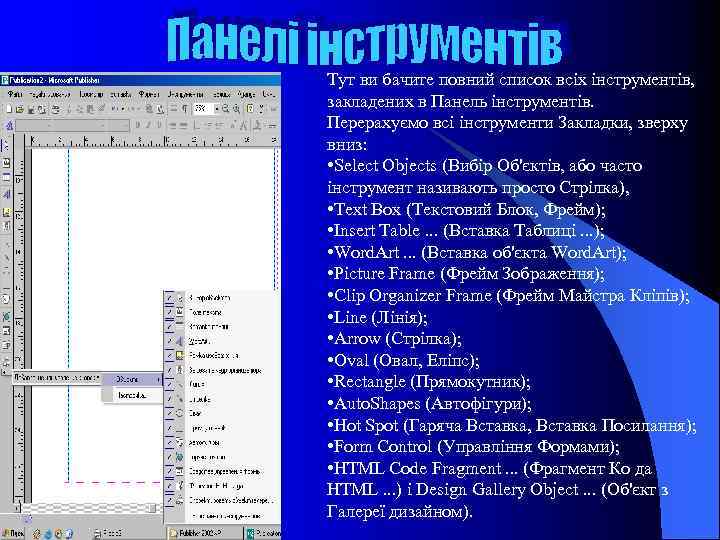Uncheck Line row in Objects submenu
Viewport: 720px width, 540px height.
coord(222,384)
